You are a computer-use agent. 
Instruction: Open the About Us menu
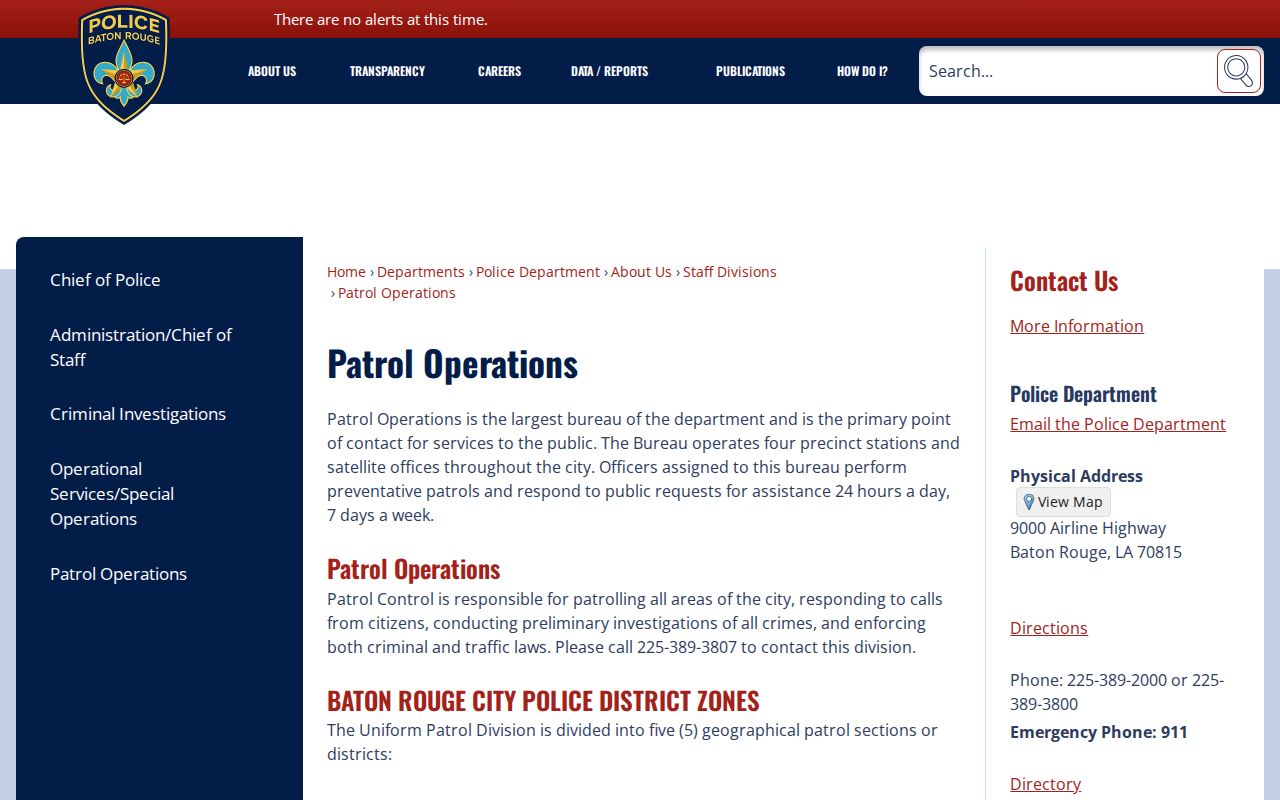[272, 71]
